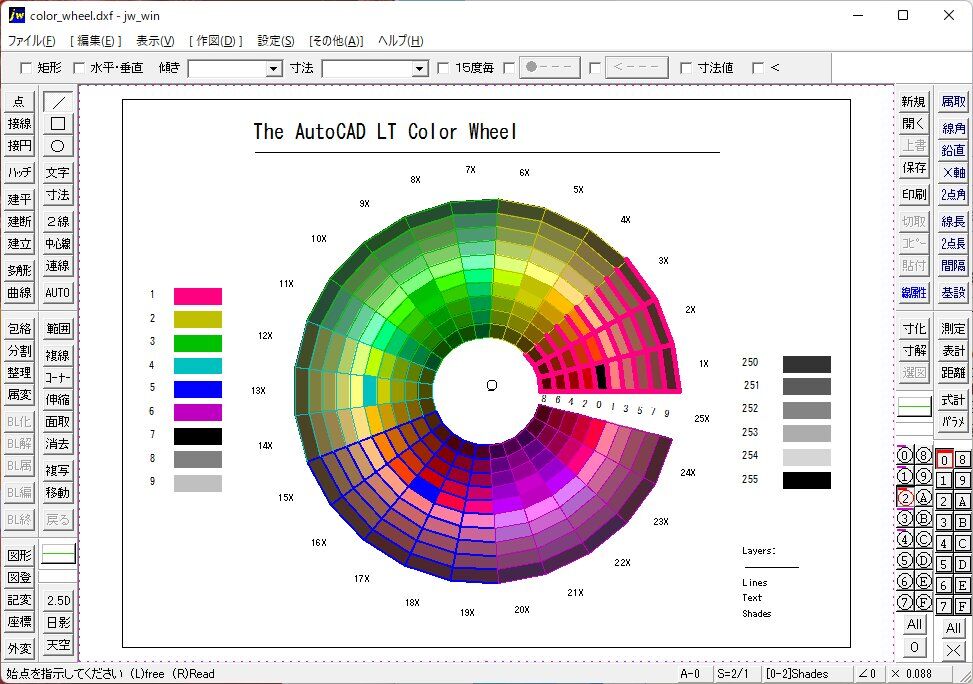
Task: Click the X button below layer groups
Action: [953, 648]
